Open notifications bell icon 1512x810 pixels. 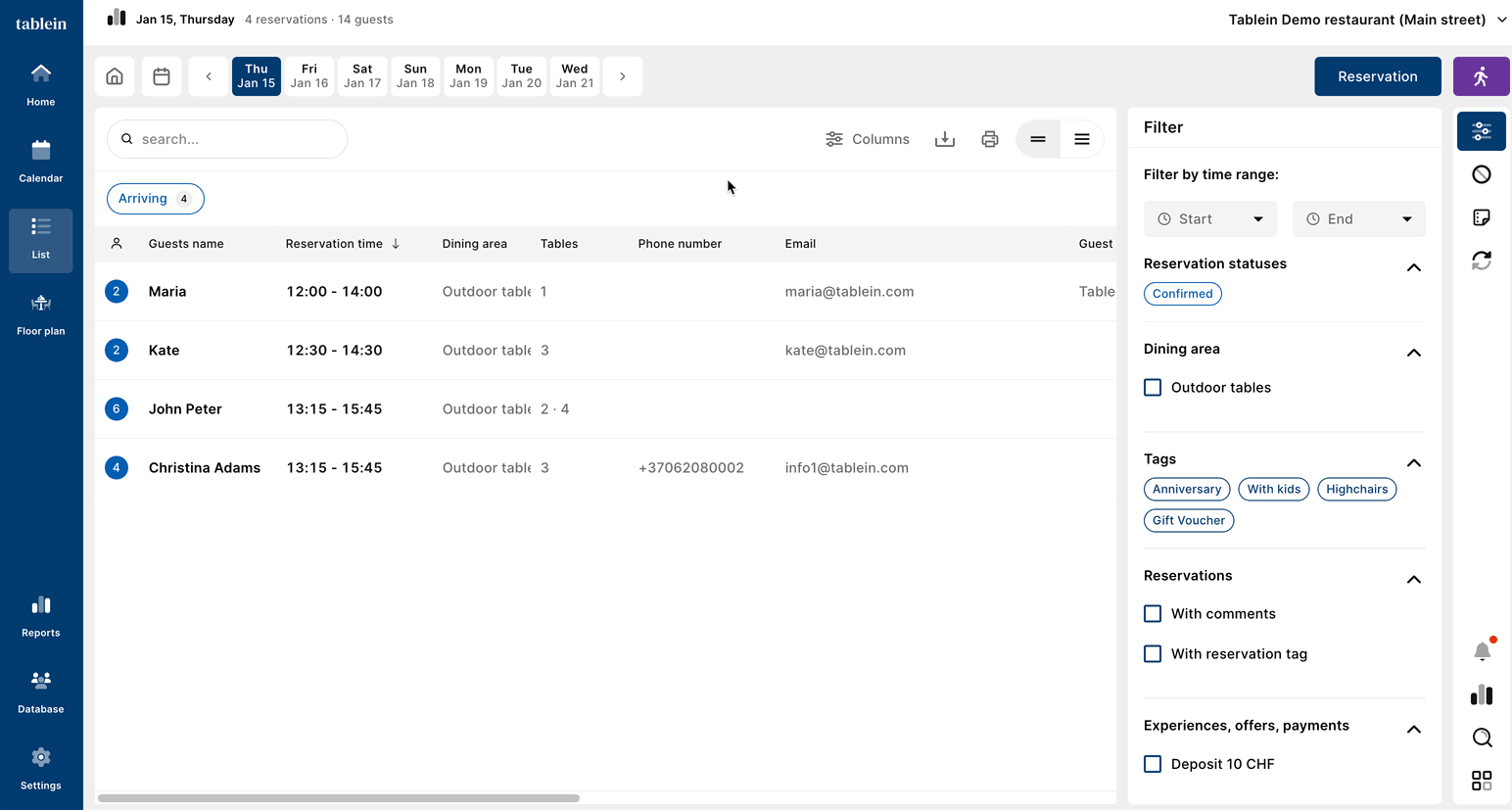[x=1482, y=651]
